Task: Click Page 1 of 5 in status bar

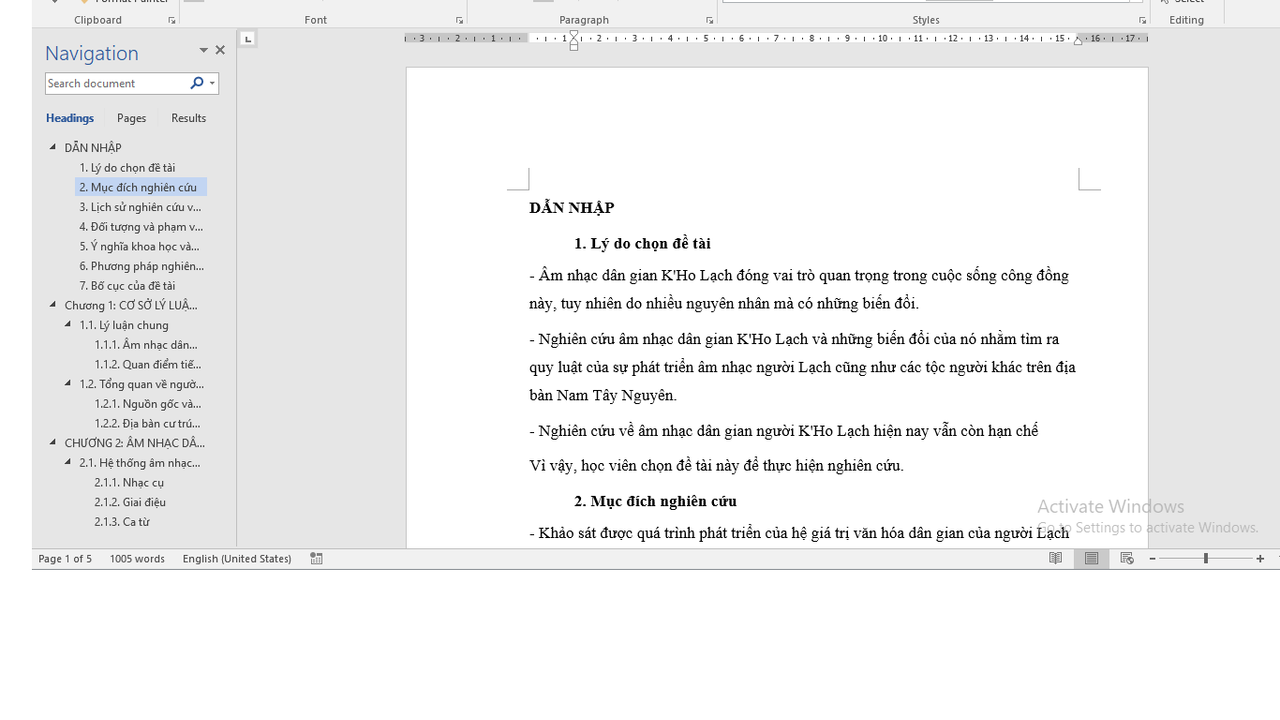Action: pyautogui.click(x=65, y=559)
